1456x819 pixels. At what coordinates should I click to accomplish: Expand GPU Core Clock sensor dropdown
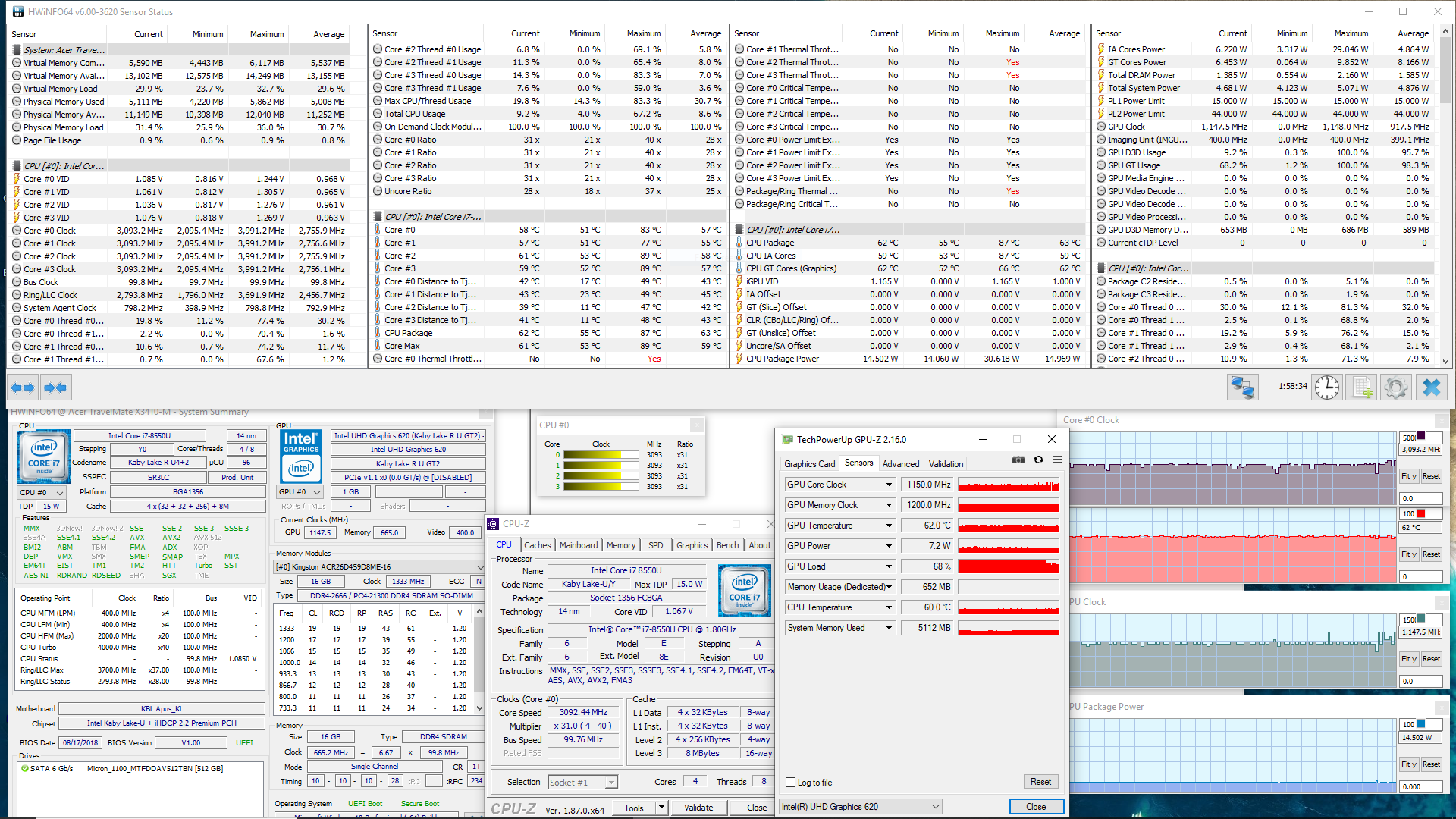889,485
